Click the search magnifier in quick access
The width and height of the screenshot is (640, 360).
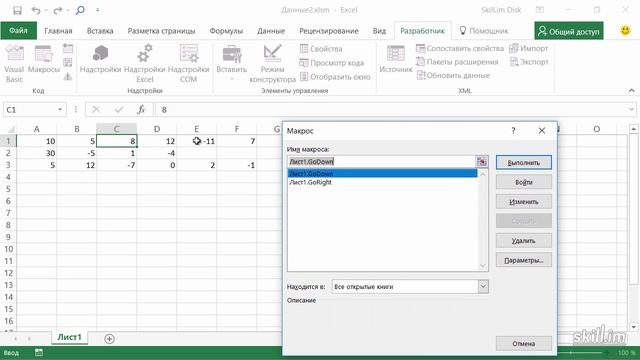coord(80,10)
